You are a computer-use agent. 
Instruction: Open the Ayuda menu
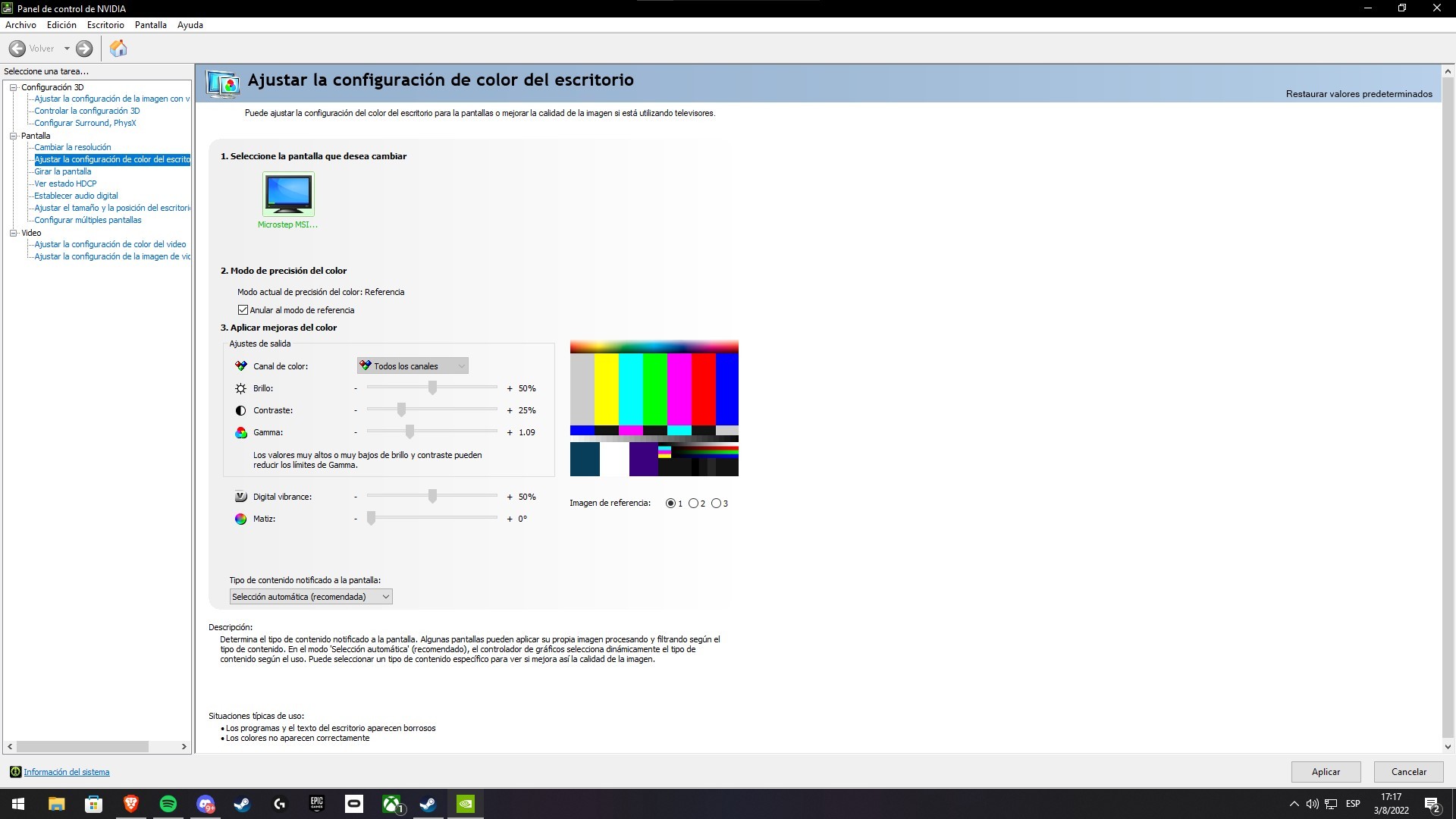(x=190, y=25)
